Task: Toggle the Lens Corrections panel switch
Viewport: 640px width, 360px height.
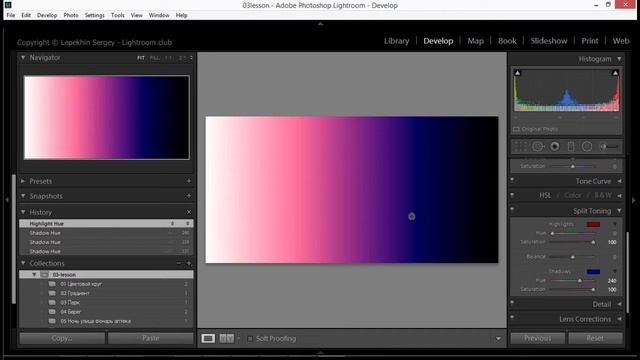Action: (x=512, y=317)
